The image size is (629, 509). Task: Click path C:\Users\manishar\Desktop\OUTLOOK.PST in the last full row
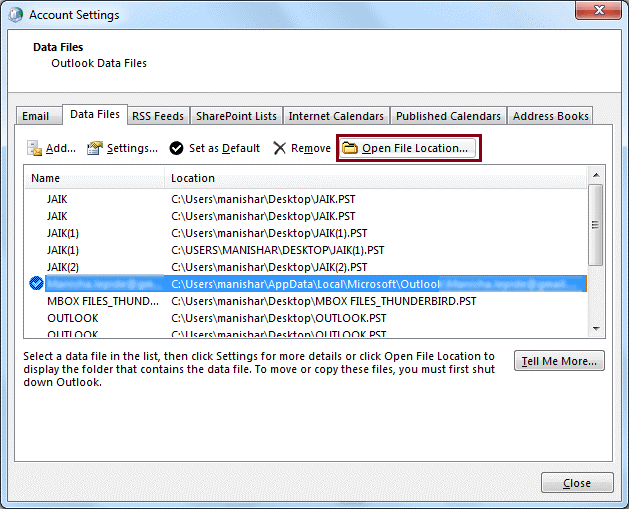pyautogui.click(x=278, y=318)
